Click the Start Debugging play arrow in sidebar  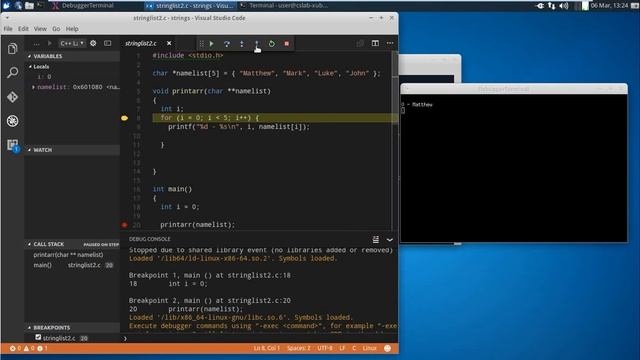49,43
